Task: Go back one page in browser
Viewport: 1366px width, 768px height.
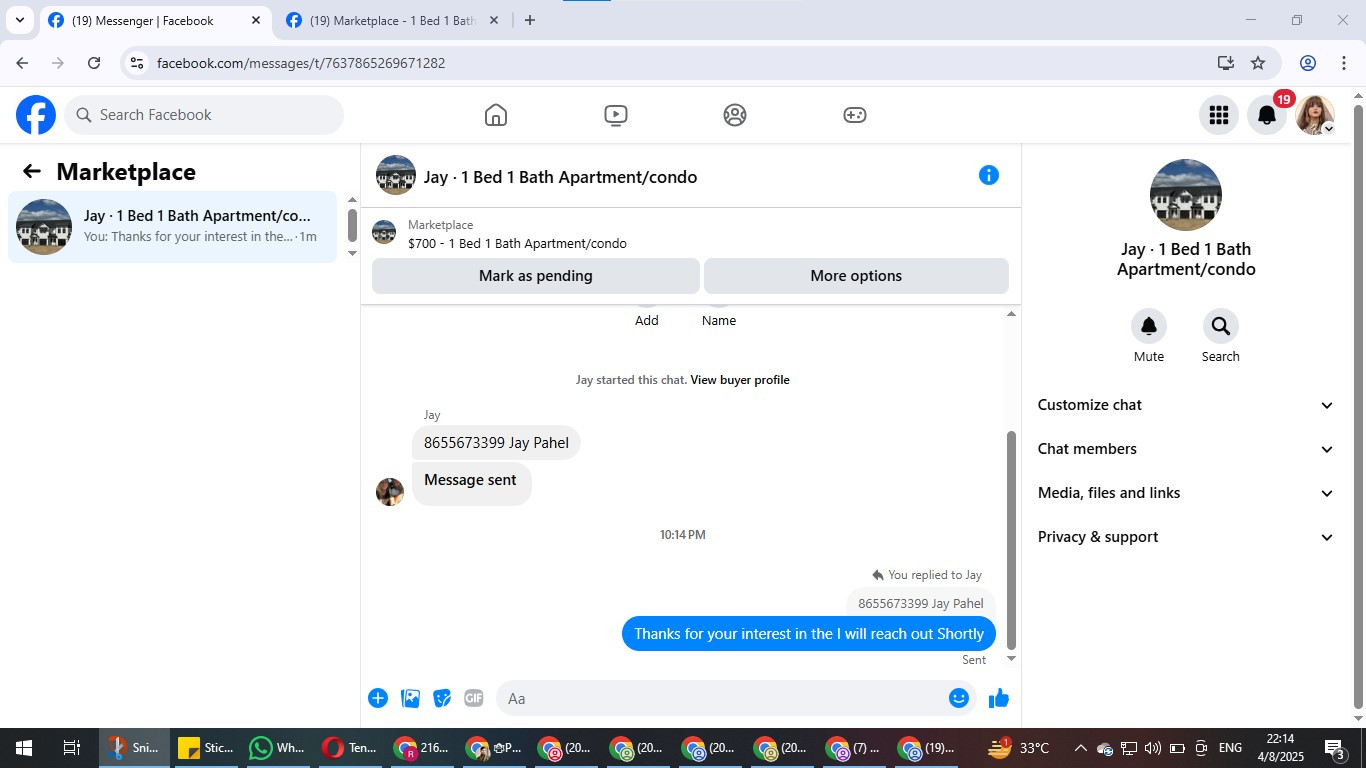Action: click(22, 63)
